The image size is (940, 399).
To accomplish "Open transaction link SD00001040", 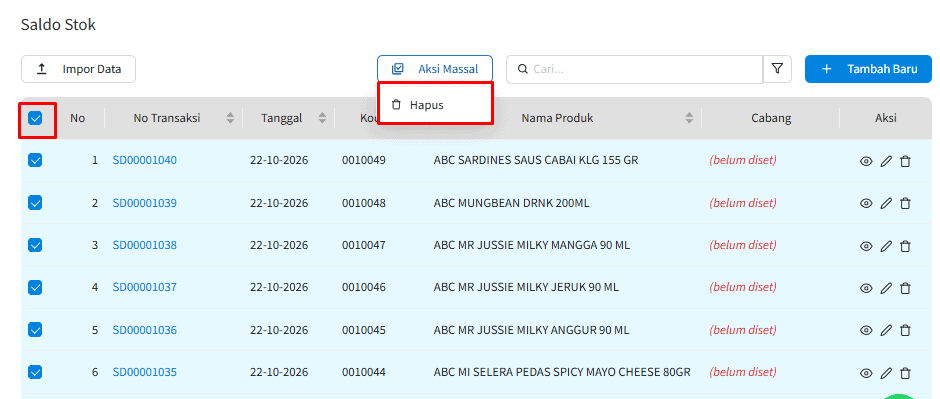I will (x=144, y=160).
